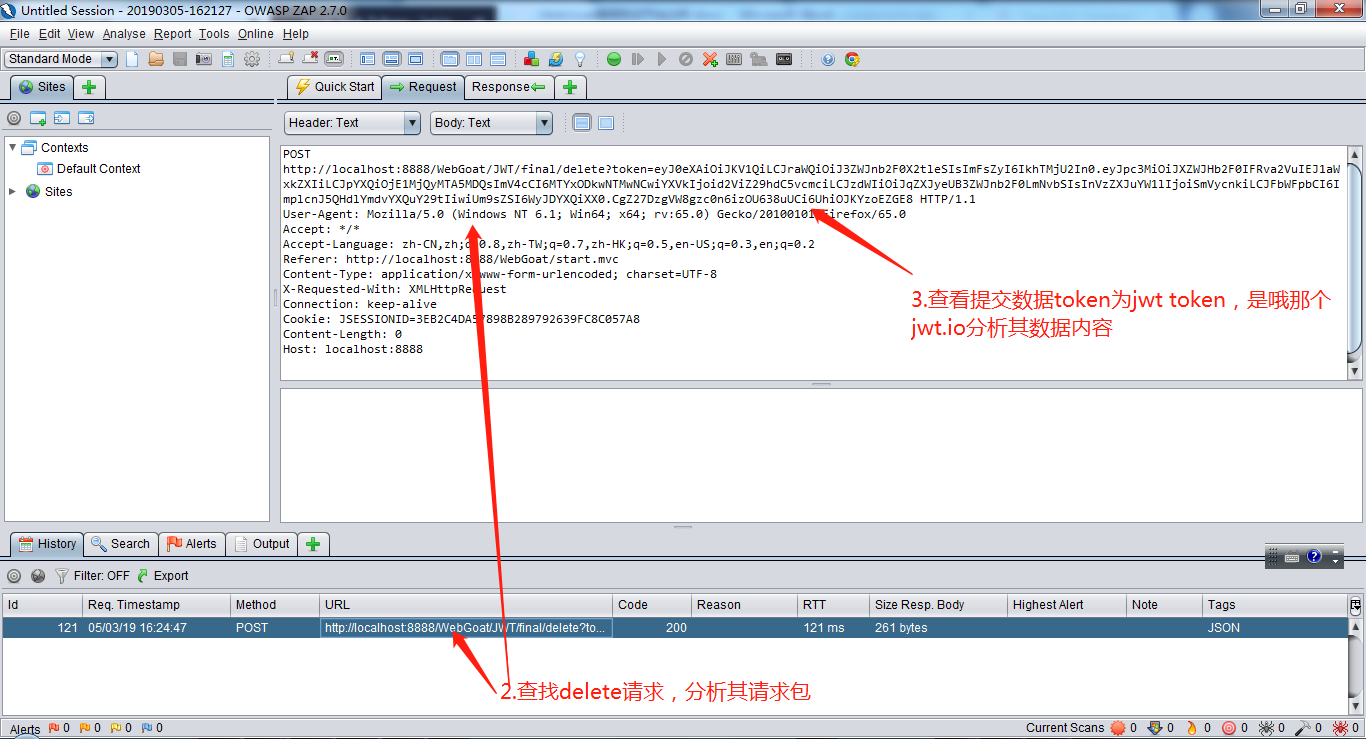Switch to the Output tab
This screenshot has height=739, width=1366.
tap(261, 544)
